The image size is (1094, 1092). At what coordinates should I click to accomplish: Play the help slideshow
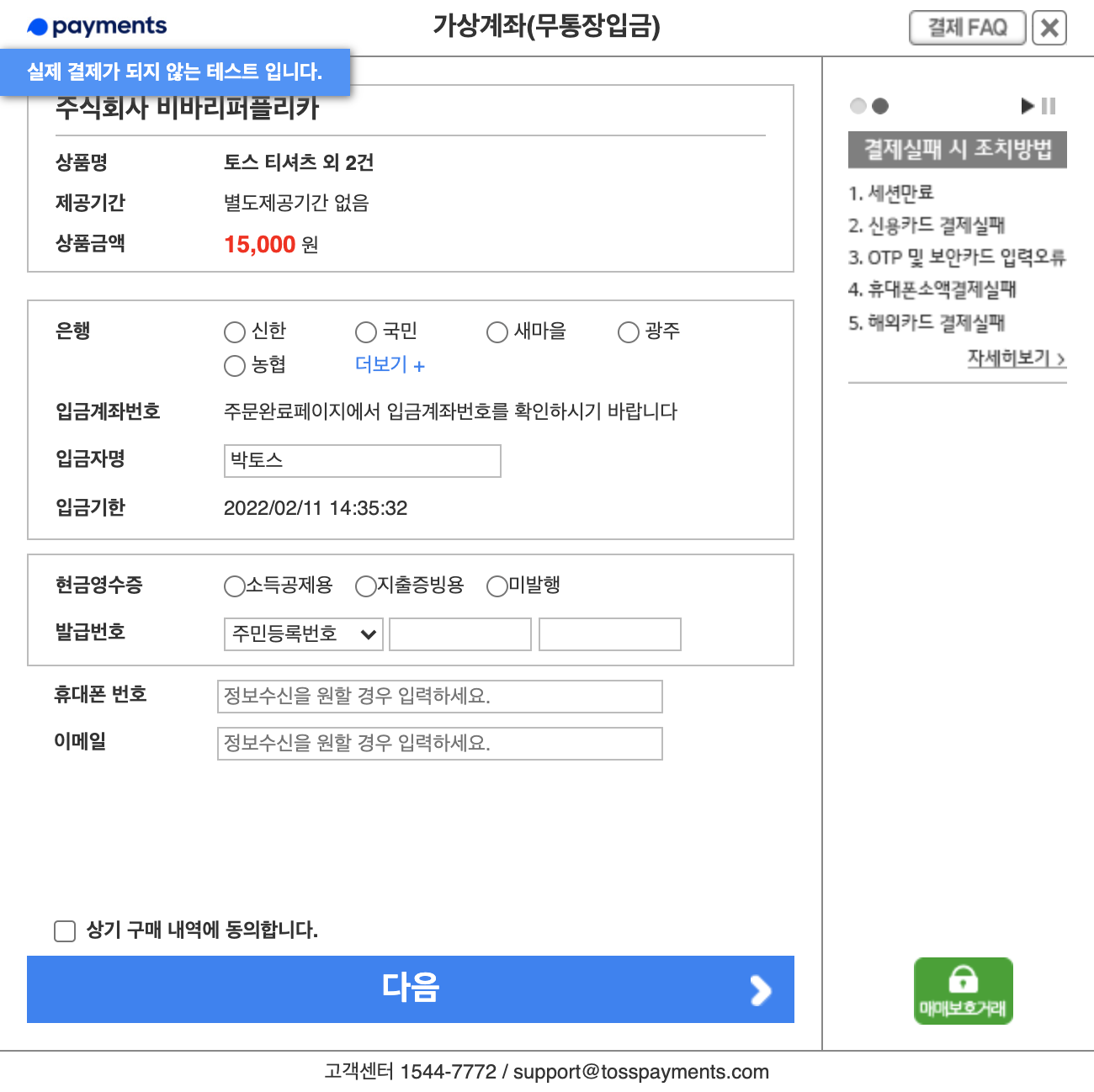click(x=1028, y=106)
